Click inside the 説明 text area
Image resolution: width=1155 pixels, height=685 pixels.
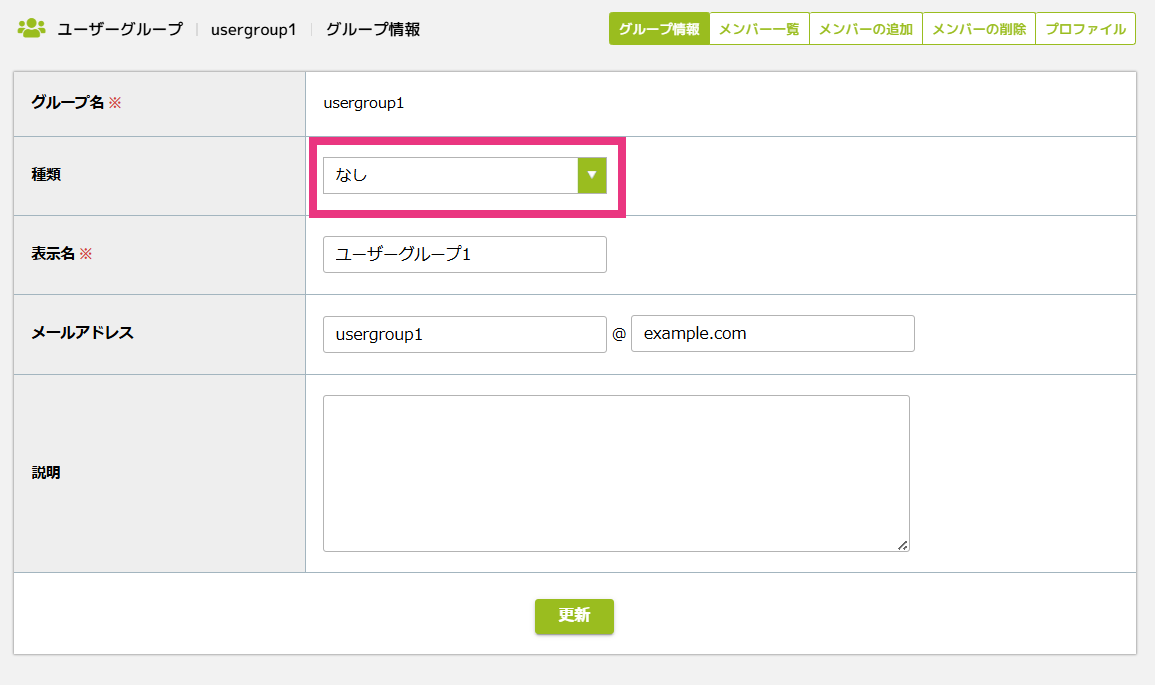pos(617,474)
